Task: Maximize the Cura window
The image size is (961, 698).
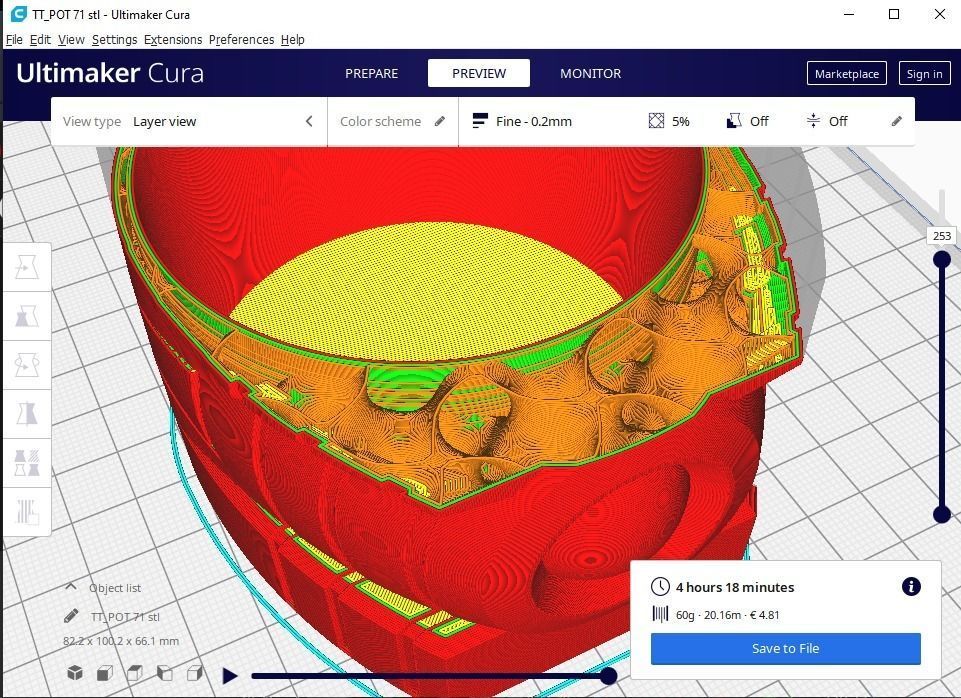Action: pyautogui.click(x=894, y=14)
